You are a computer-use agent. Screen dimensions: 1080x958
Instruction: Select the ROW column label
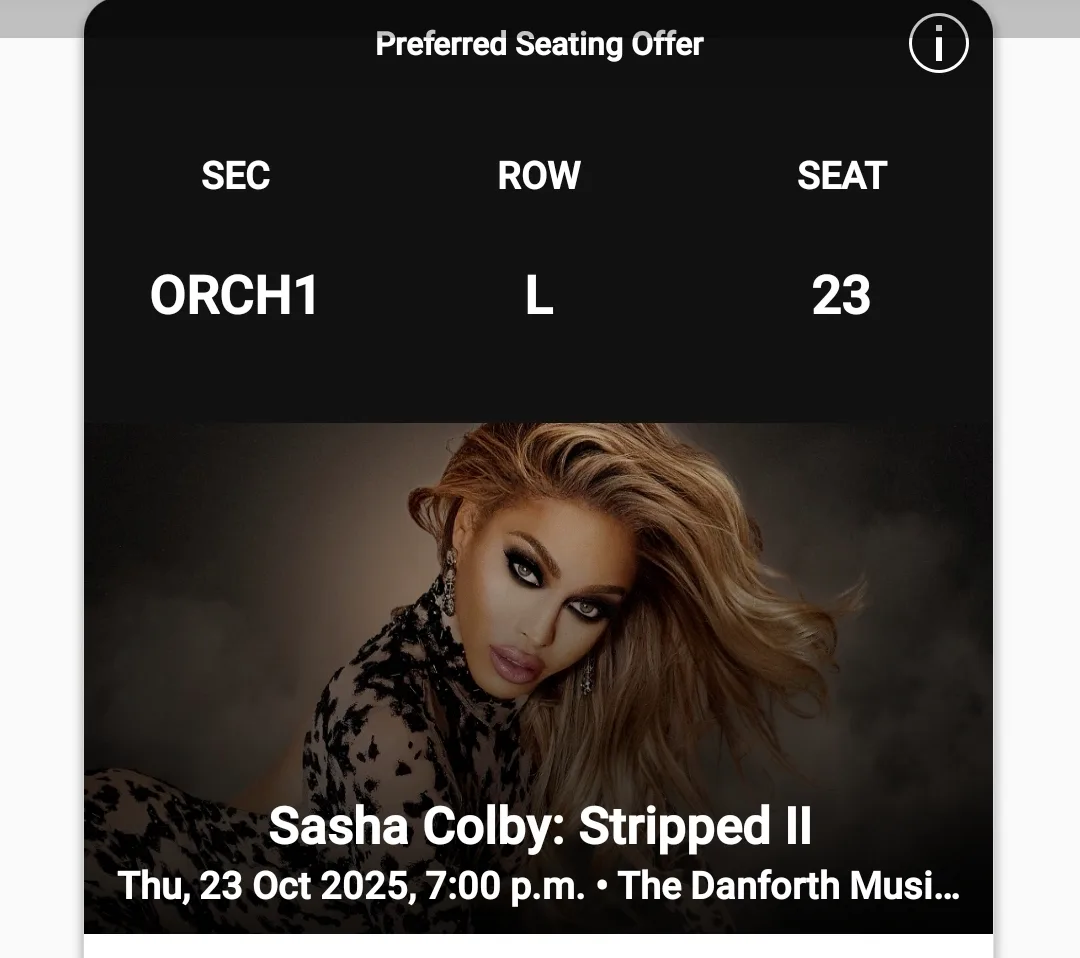click(x=539, y=176)
